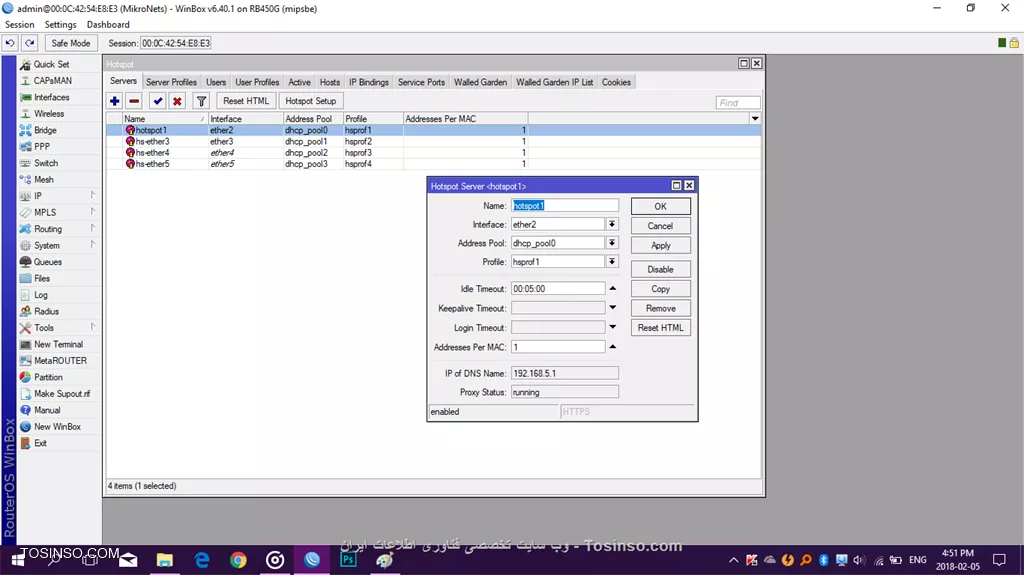Open the Dashboard menu
This screenshot has height=575, width=1024.
[x=108, y=25]
